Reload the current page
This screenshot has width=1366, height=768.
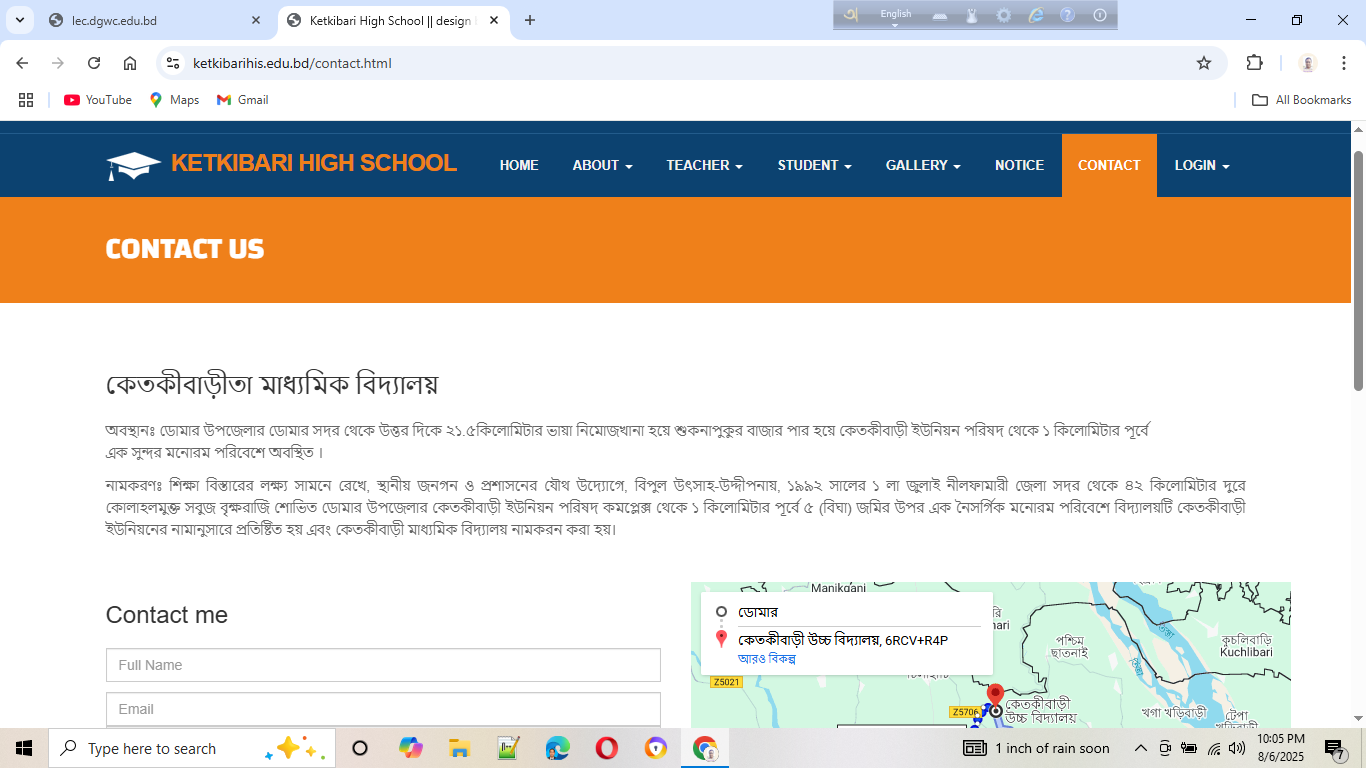click(x=94, y=63)
